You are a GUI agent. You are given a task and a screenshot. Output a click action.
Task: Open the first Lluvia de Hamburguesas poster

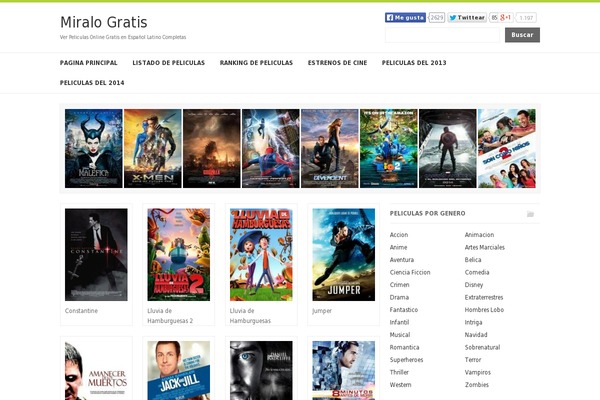[261, 255]
